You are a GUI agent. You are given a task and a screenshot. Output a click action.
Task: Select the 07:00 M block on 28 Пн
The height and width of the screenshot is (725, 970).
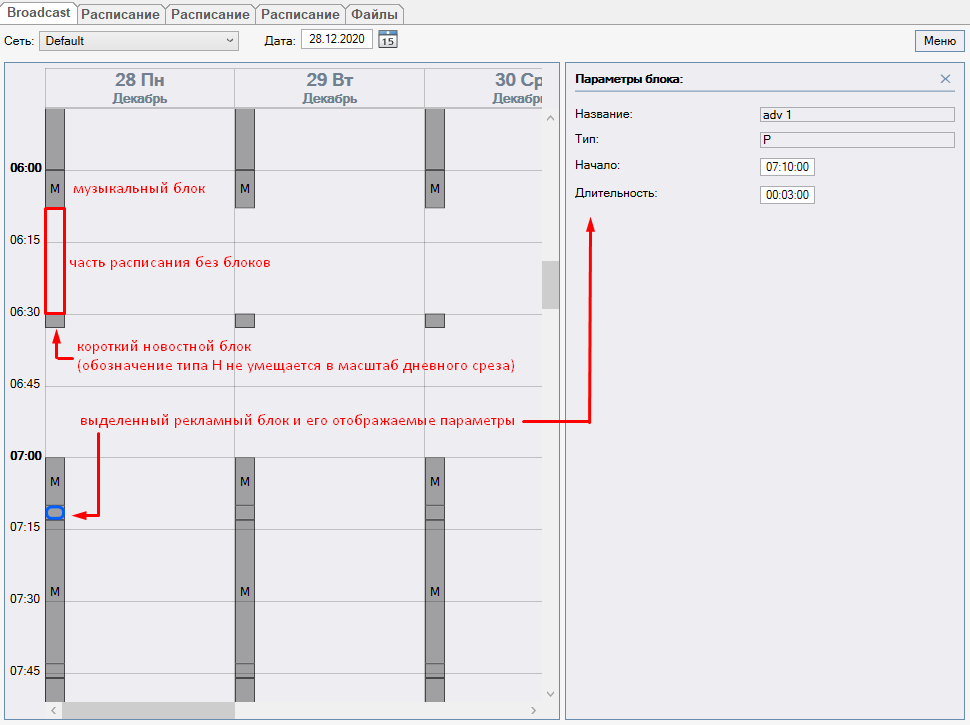55,481
